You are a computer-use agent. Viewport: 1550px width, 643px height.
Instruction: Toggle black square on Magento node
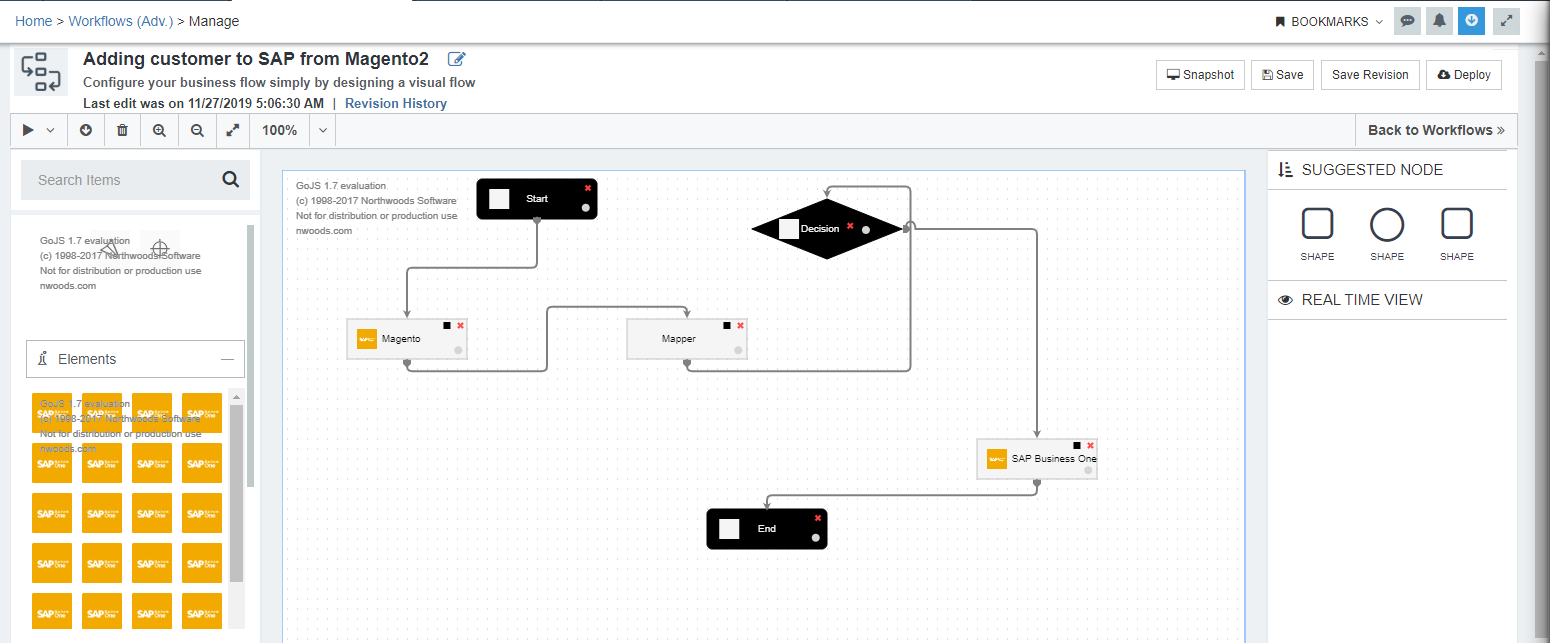tap(447, 325)
